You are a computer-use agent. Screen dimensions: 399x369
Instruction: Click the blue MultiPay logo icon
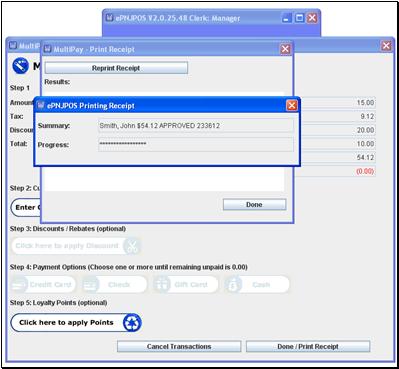pos(21,66)
